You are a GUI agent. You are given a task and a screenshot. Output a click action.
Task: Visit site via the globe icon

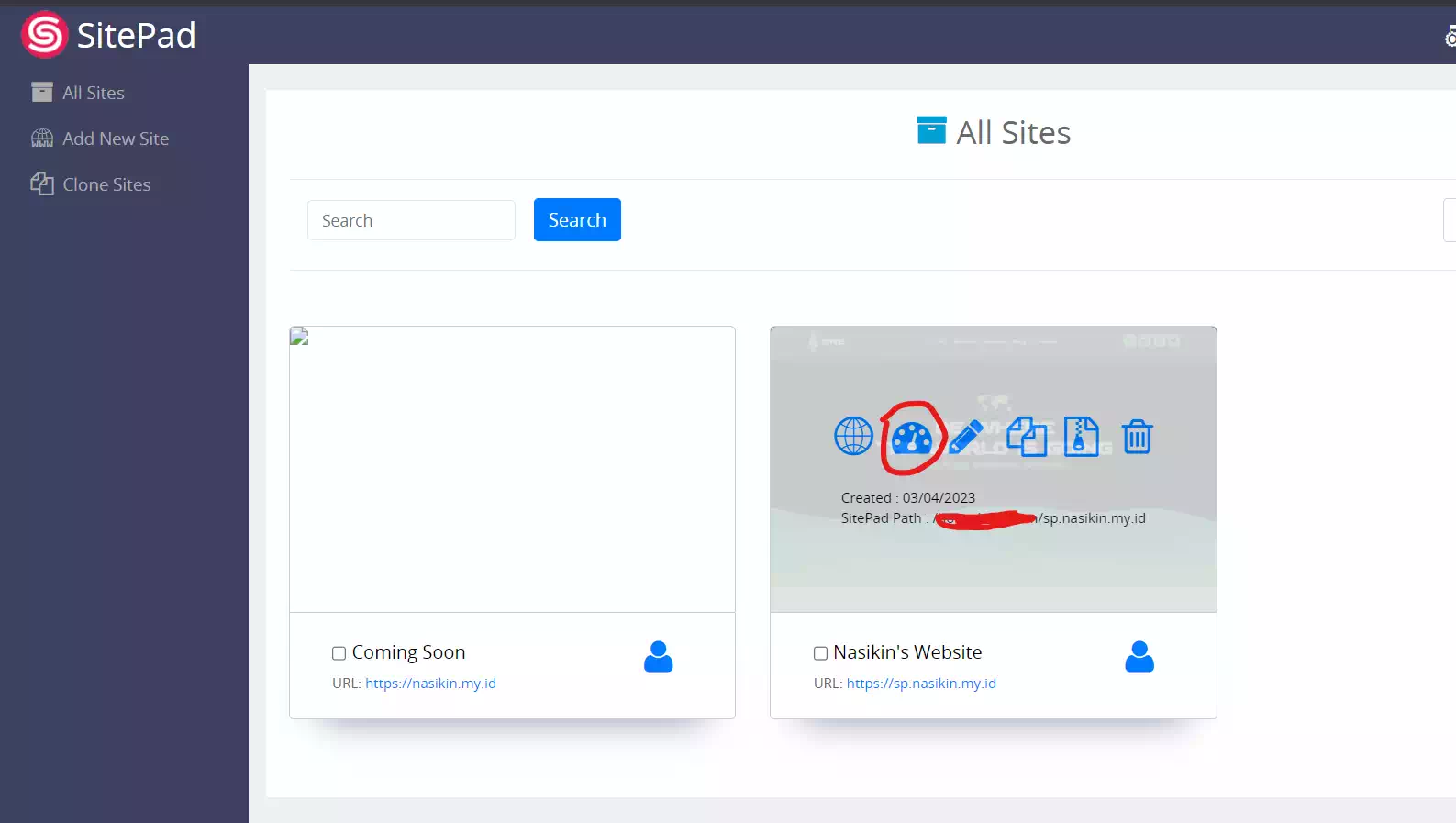(x=853, y=436)
